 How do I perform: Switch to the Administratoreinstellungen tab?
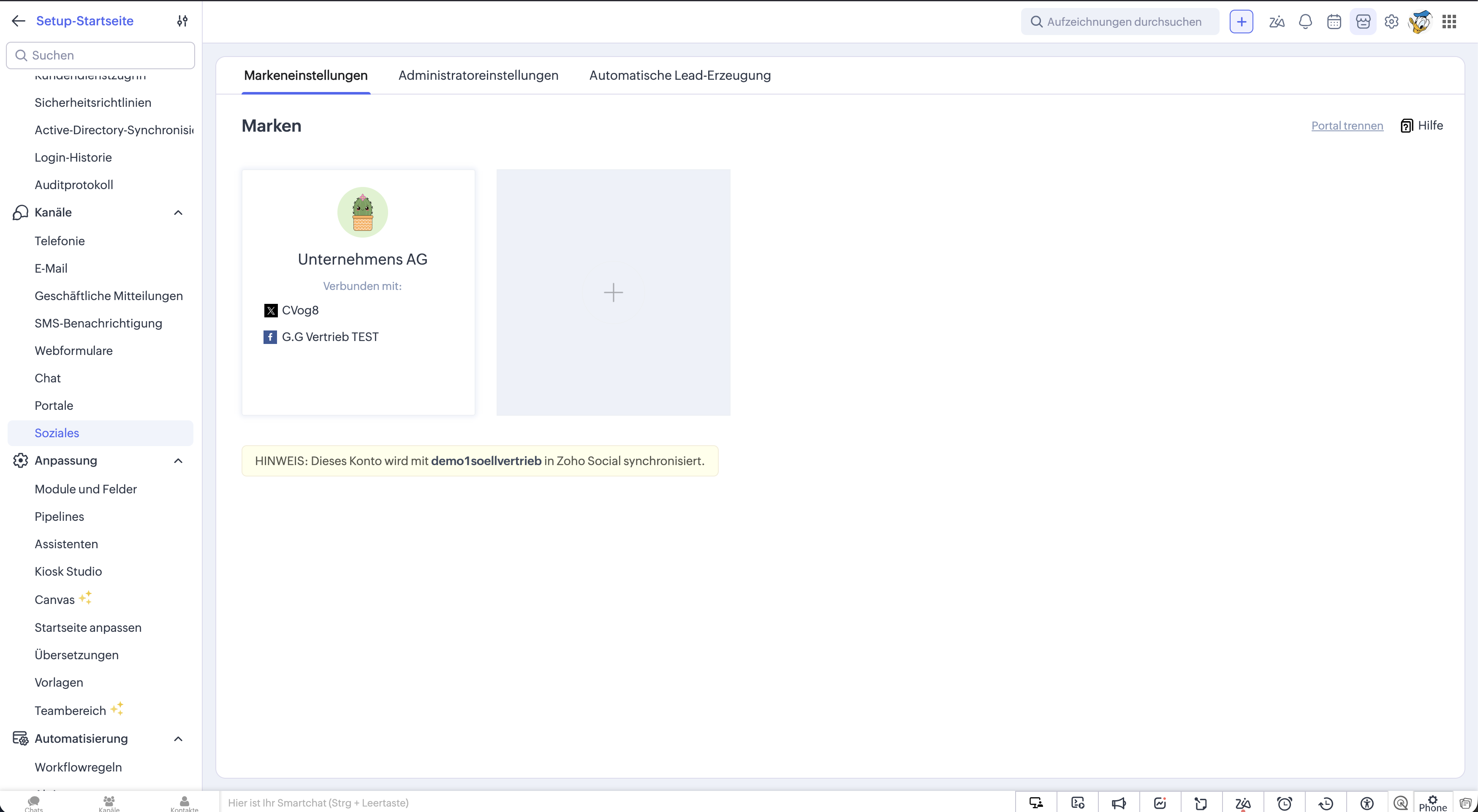pos(478,75)
